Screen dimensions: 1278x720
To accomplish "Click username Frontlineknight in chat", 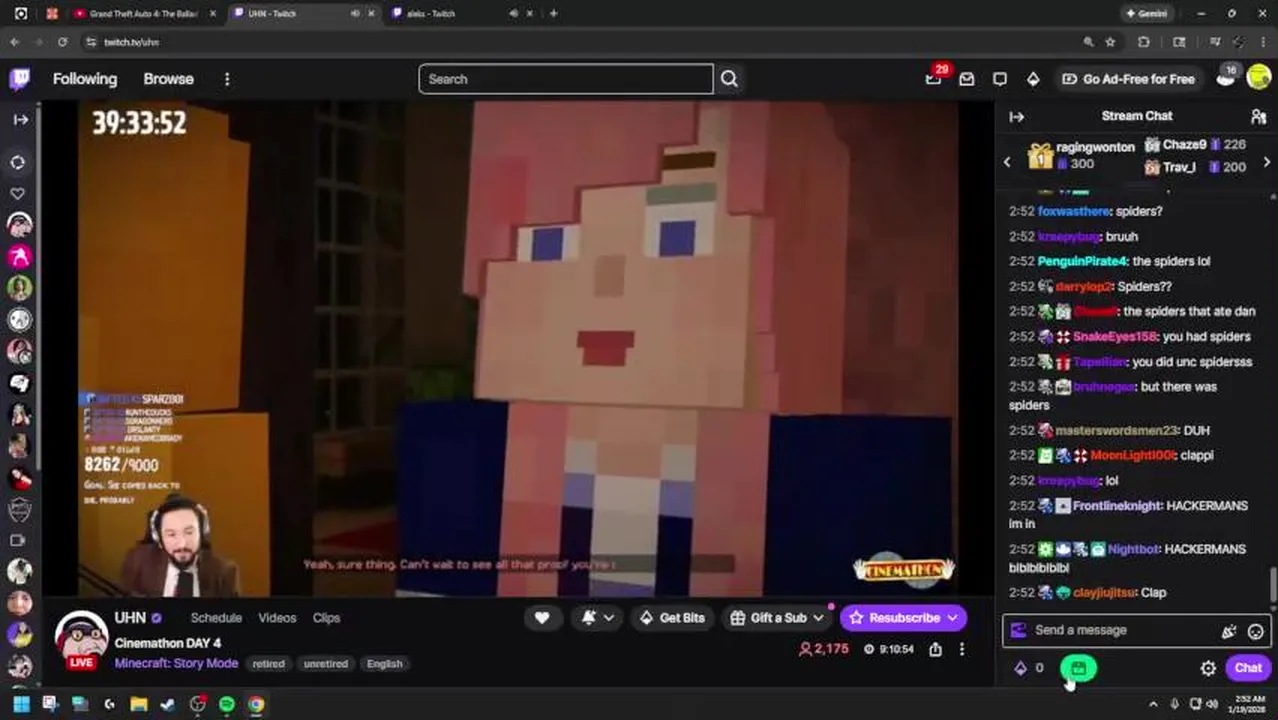I will tap(1117, 506).
